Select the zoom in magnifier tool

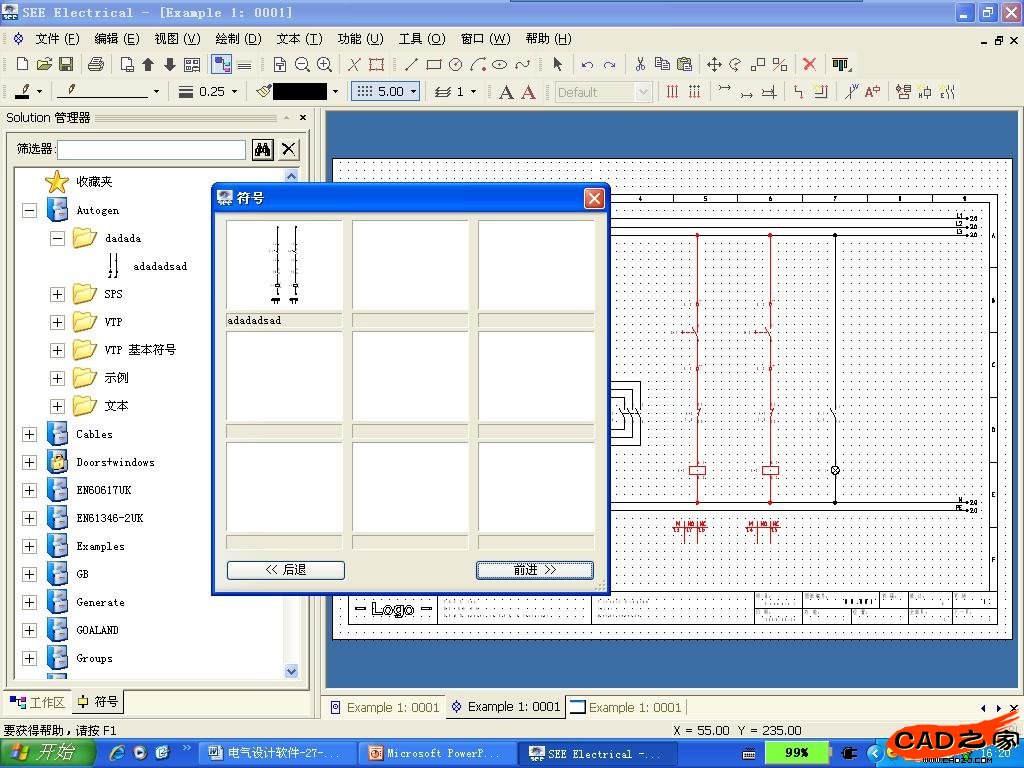pyautogui.click(x=324, y=64)
